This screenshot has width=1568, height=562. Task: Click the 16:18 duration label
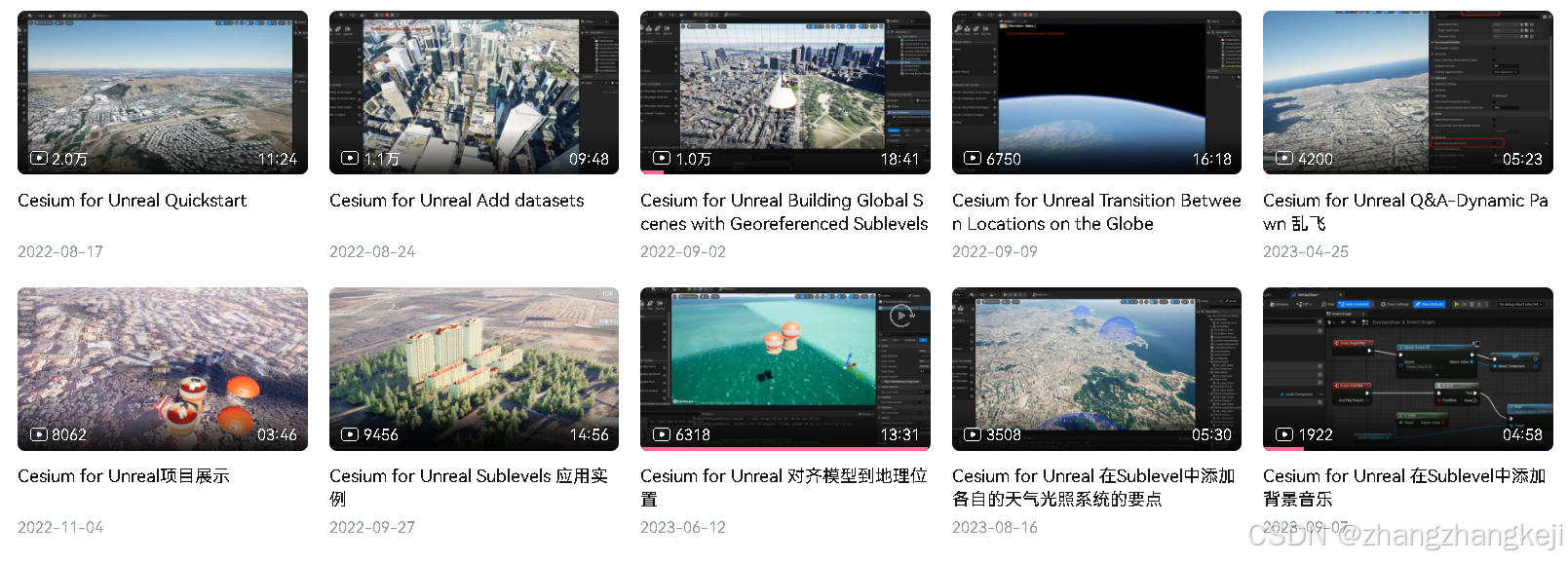point(1211,159)
